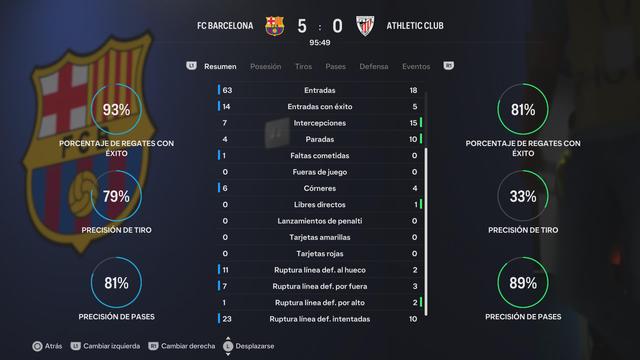Click the R1 icon beside Cambiar derecha
Image resolution: width=640 pixels, height=360 pixels.
153,346
